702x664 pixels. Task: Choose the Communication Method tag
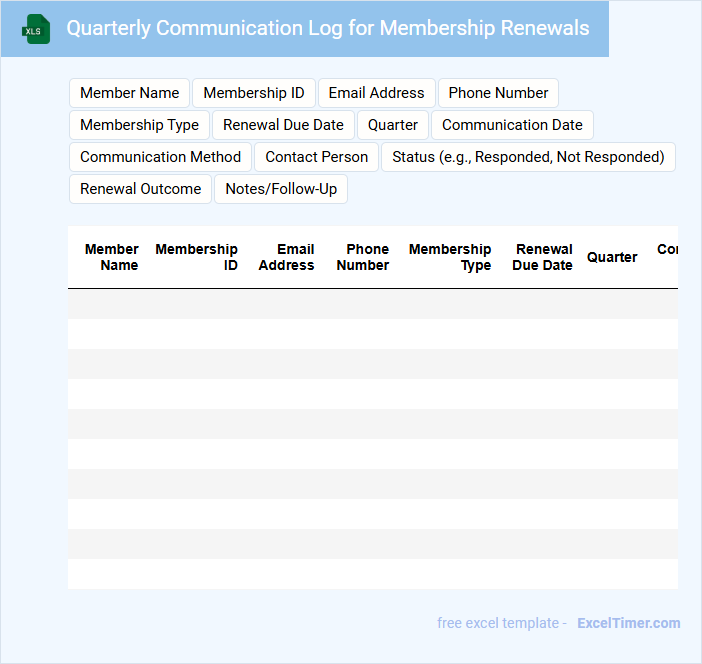coord(160,157)
